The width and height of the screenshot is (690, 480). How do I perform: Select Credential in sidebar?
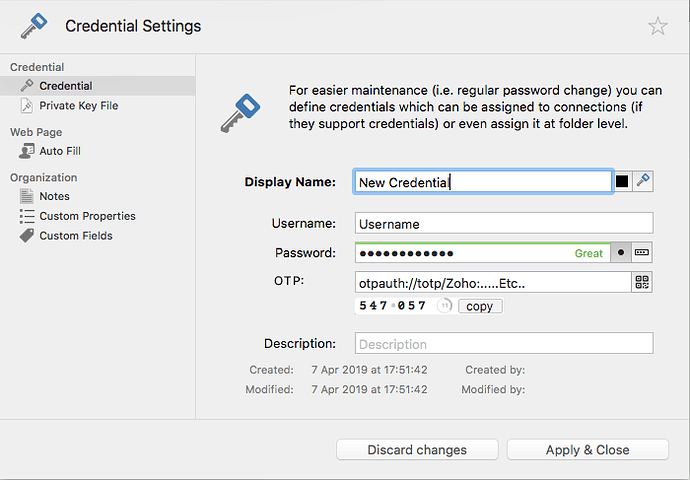(66, 86)
